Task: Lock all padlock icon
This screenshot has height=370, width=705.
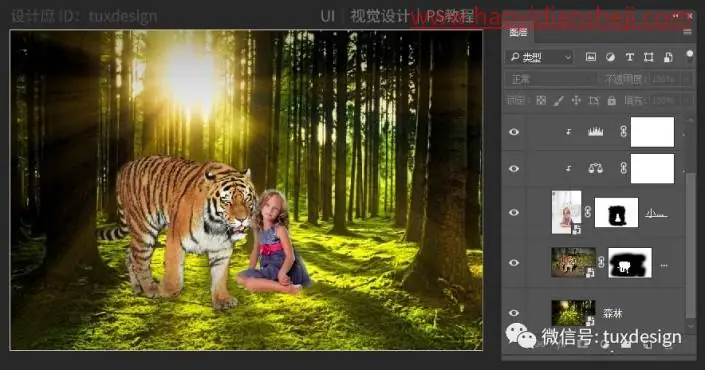Action: pyautogui.click(x=611, y=101)
